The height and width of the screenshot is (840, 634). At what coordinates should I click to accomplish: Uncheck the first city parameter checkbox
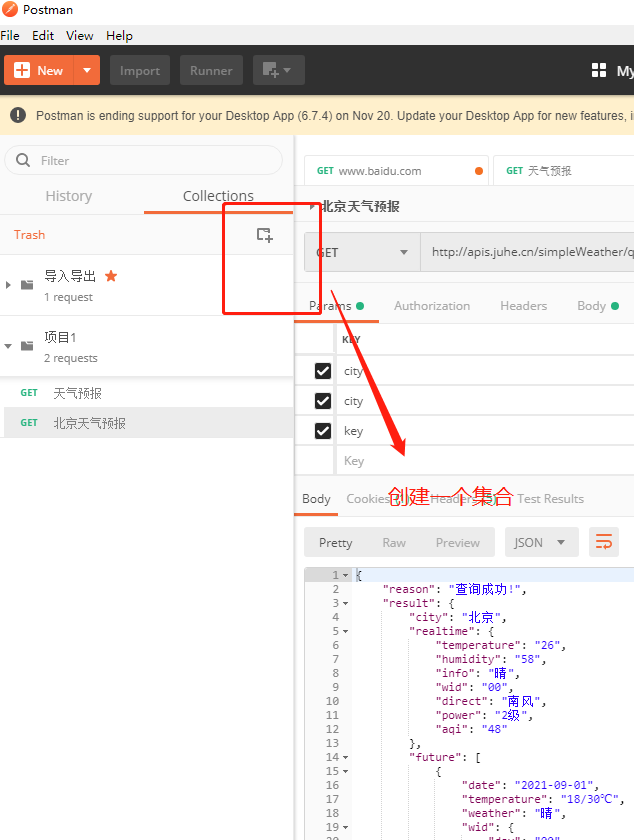pos(323,371)
